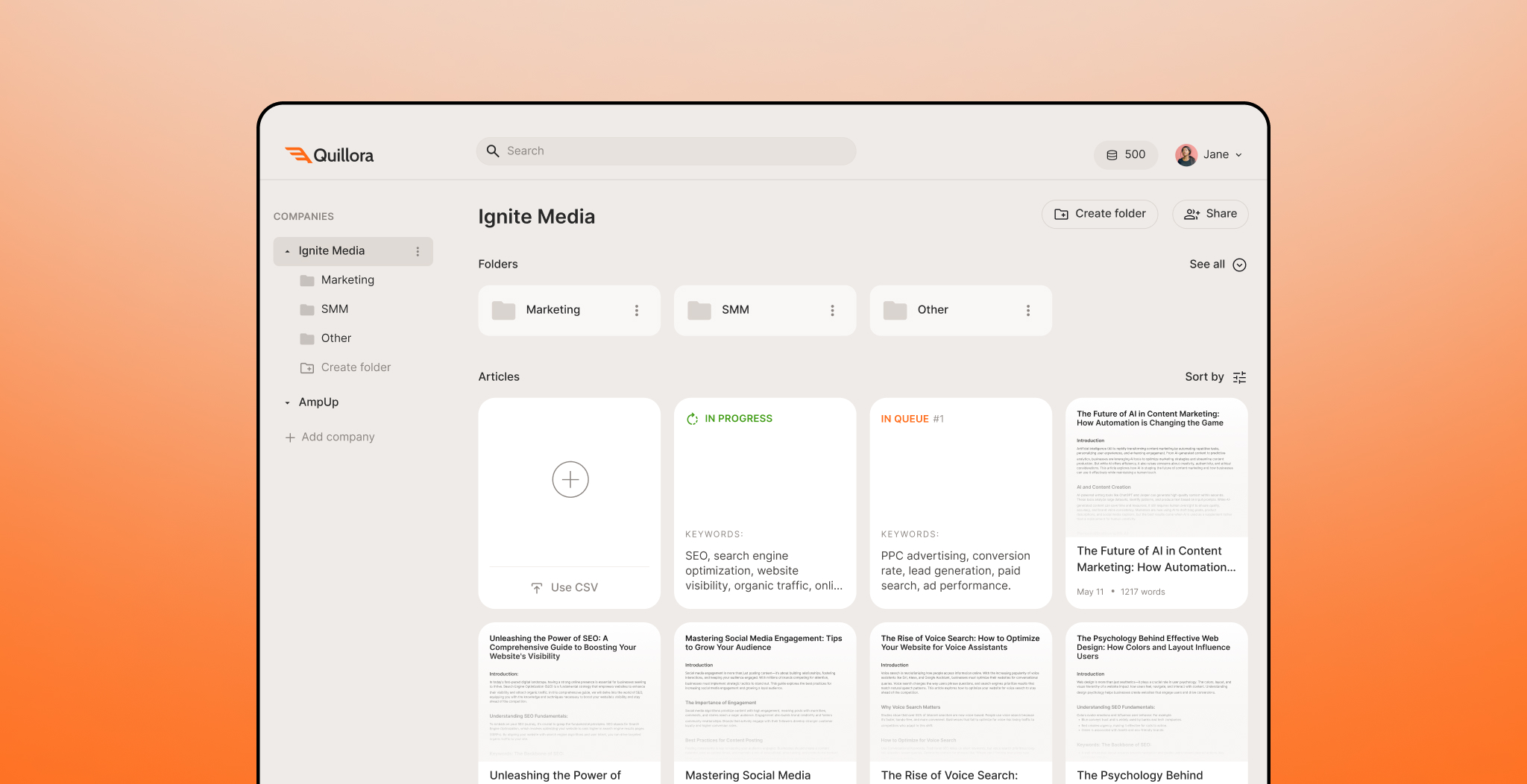Open the credits balance showing 500
This screenshot has height=784, width=1527.
pyautogui.click(x=1125, y=155)
